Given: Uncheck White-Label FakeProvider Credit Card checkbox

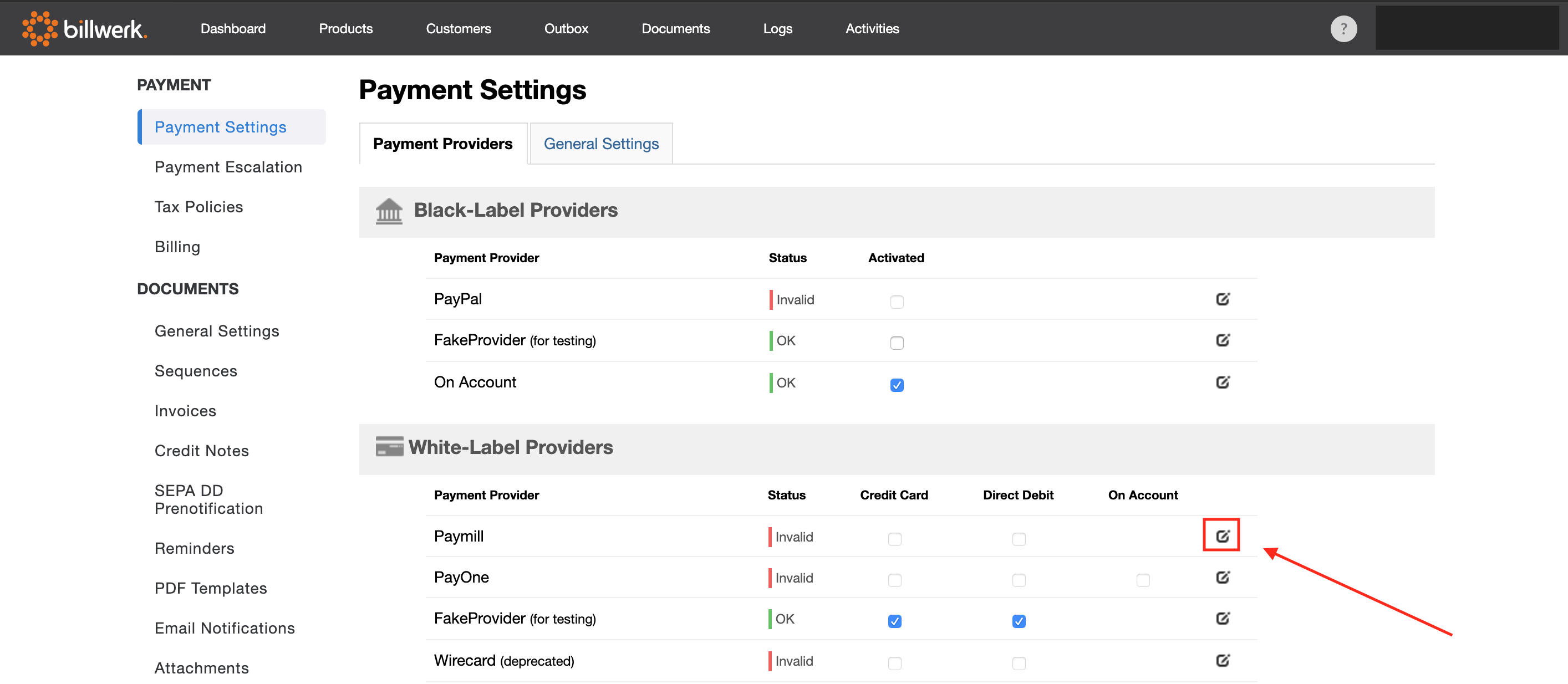Looking at the screenshot, I should tap(894, 621).
